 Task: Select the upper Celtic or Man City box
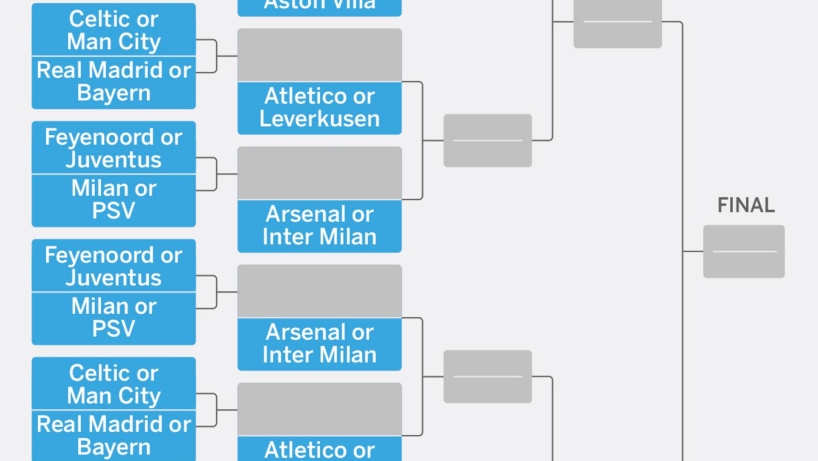coord(114,29)
